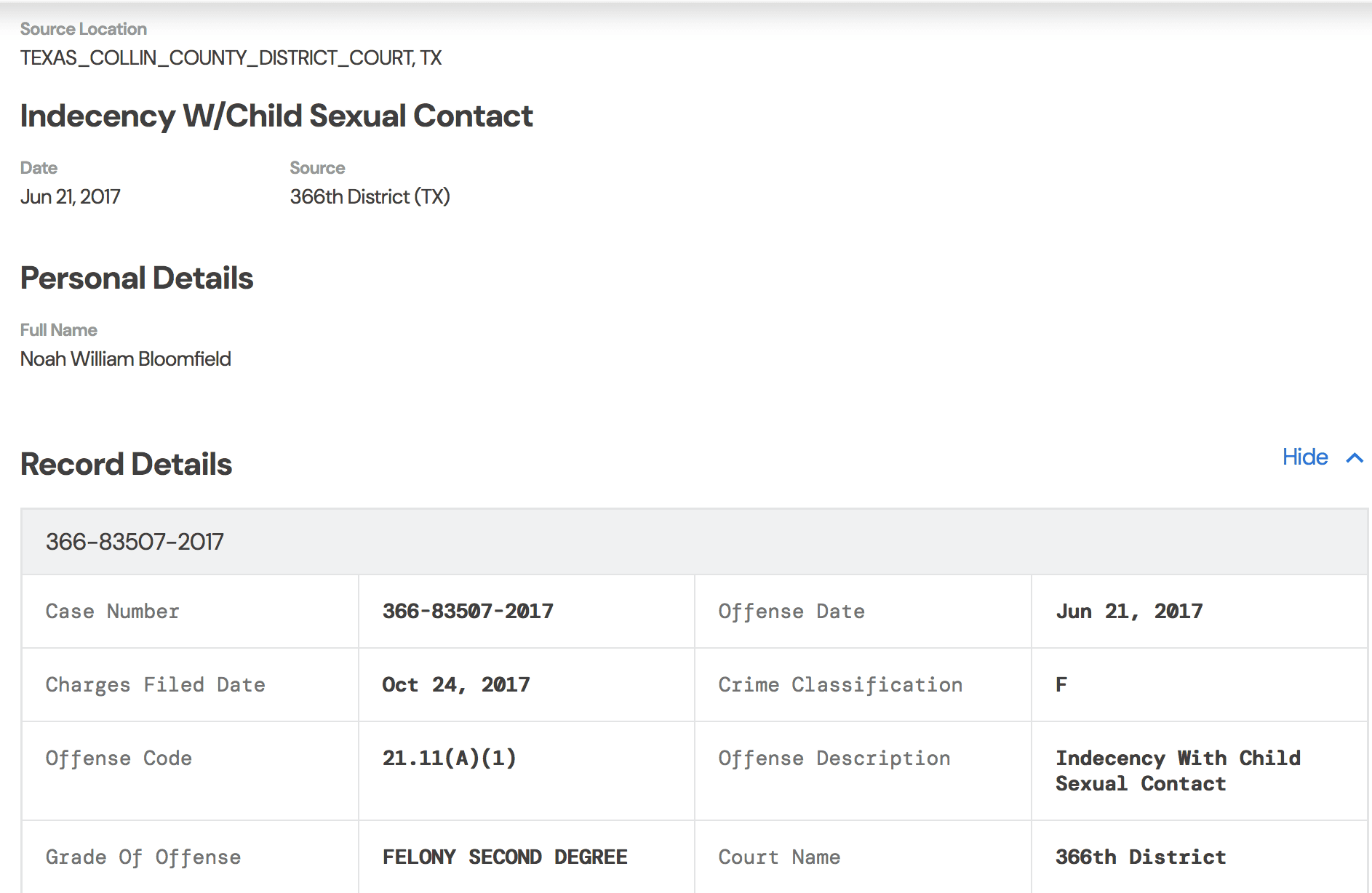Screen dimensions: 1372x893
Task: Click the Offense Date value in the table
Action: pos(1129,612)
